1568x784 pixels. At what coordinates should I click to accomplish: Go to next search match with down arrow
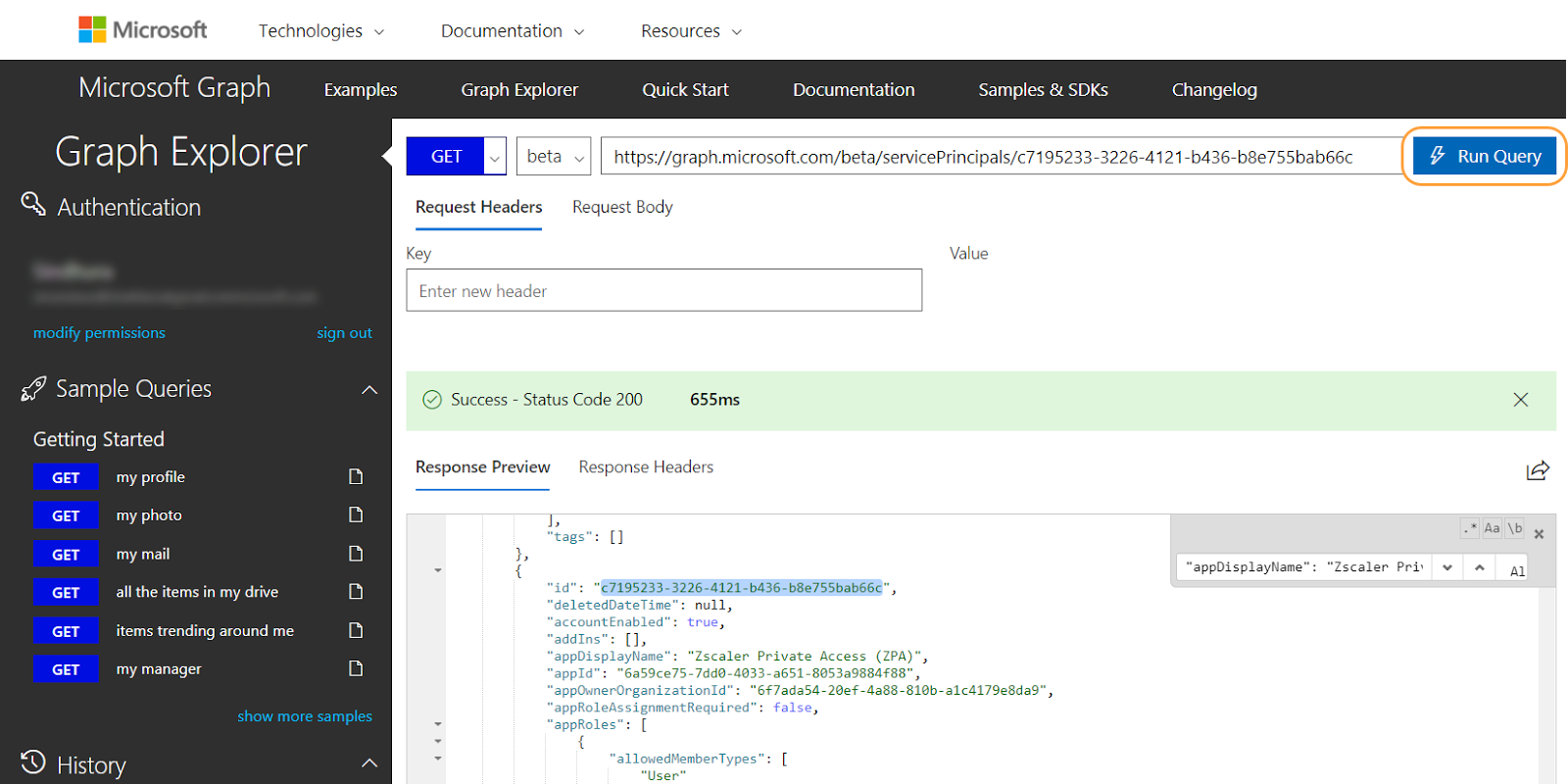coord(1447,567)
